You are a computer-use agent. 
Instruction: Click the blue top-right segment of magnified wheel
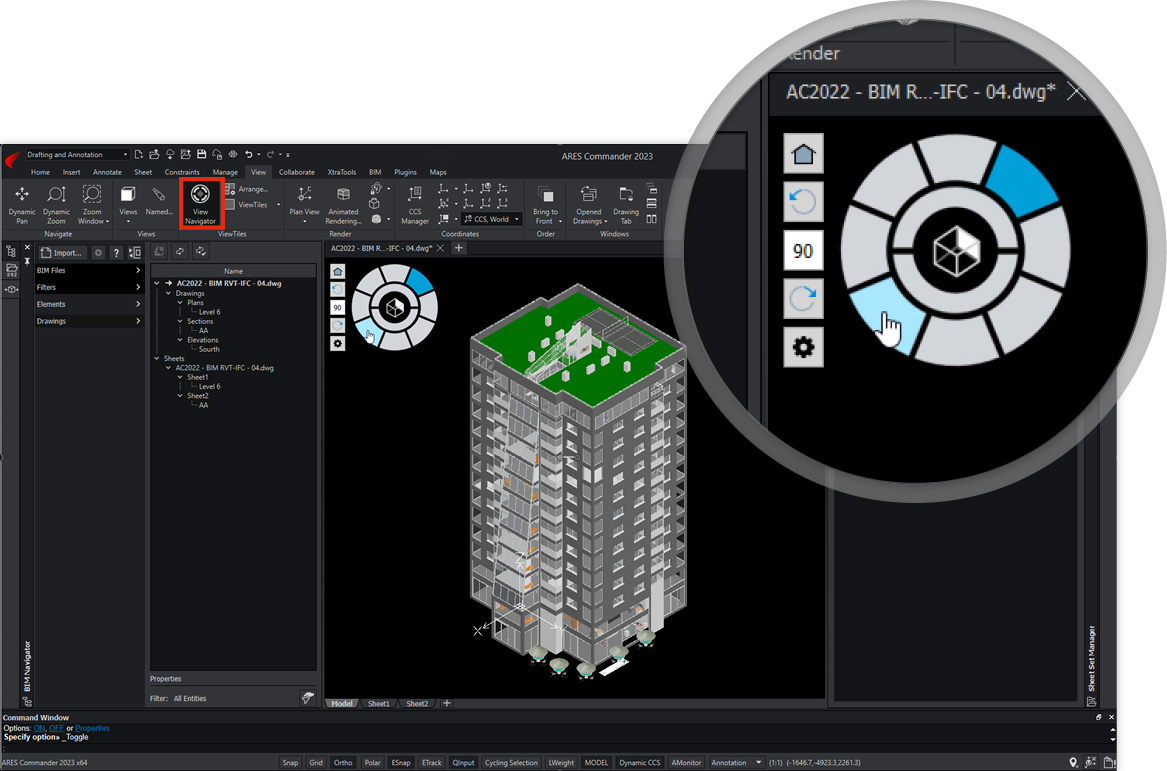click(1021, 180)
